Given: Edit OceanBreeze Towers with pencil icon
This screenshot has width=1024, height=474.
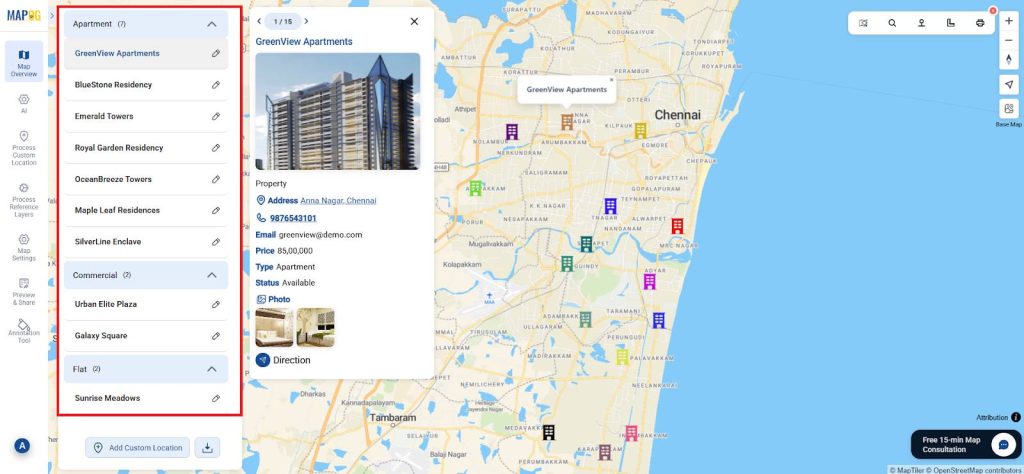Looking at the screenshot, I should [216, 179].
